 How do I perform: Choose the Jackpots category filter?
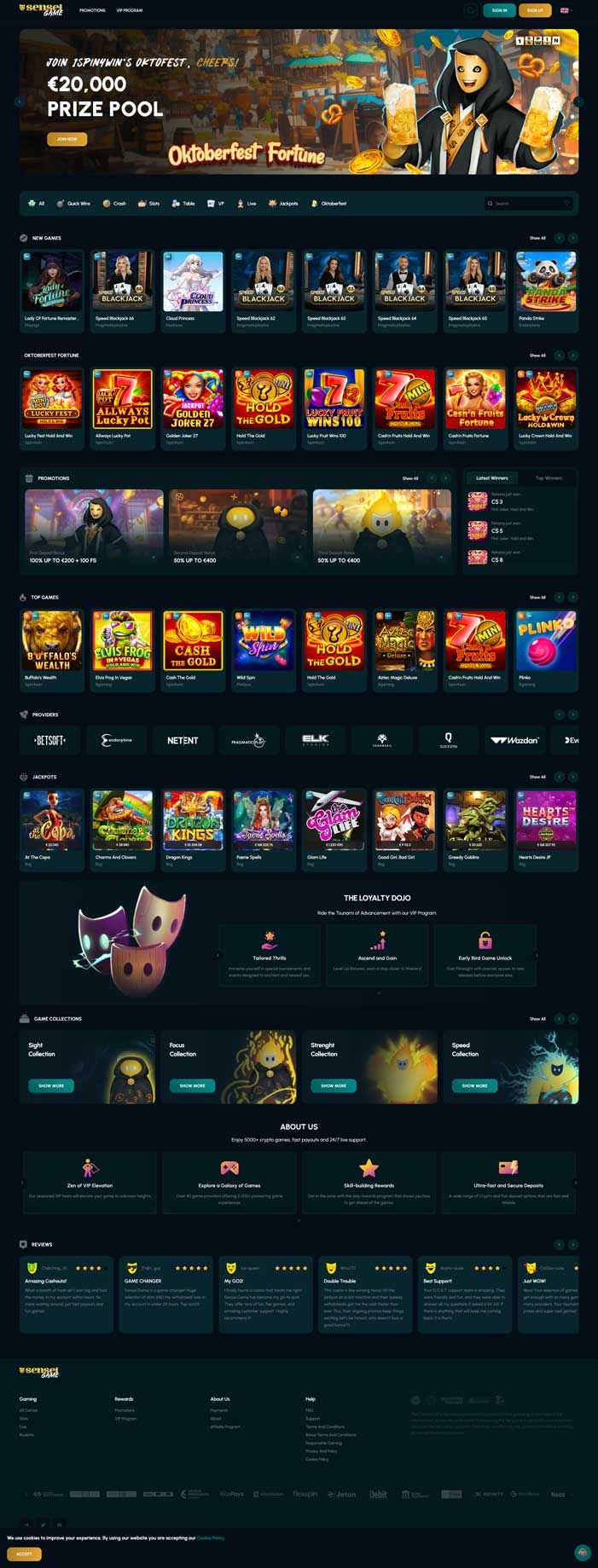(x=283, y=204)
